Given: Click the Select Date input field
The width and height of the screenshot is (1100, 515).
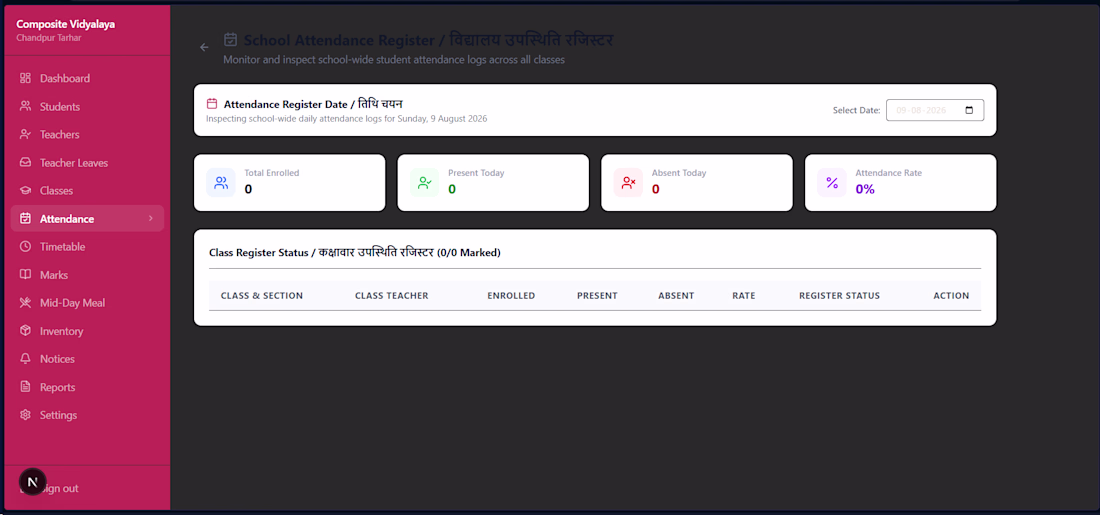Looking at the screenshot, I should [x=934, y=110].
